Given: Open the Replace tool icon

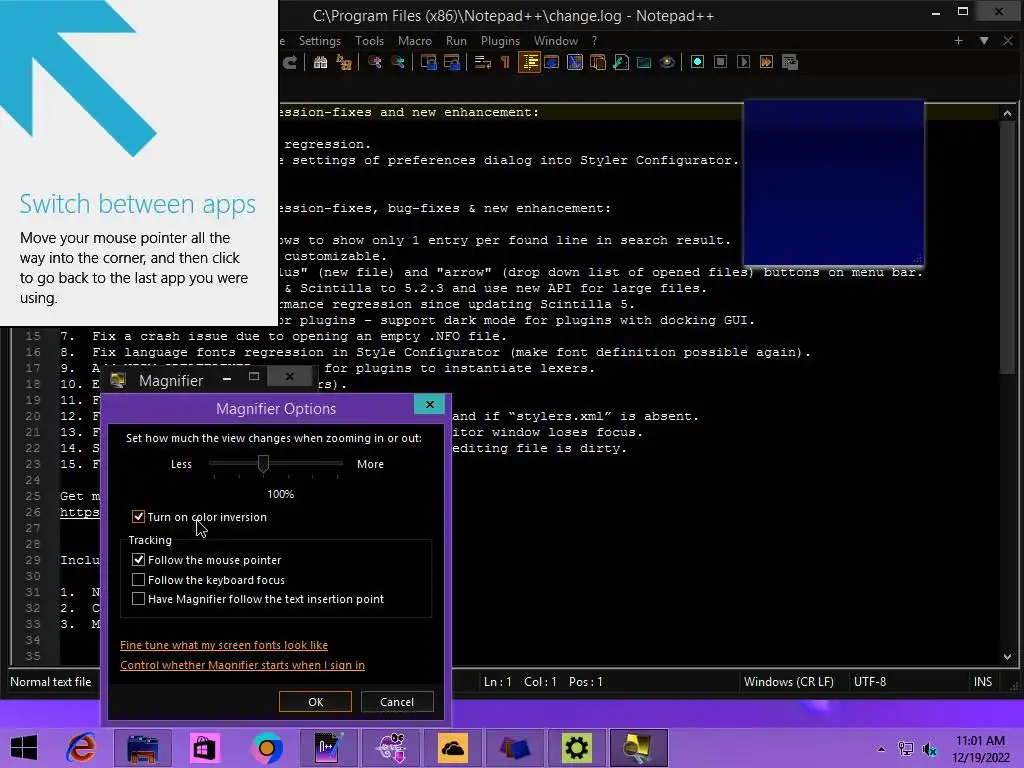Looking at the screenshot, I should click(344, 62).
